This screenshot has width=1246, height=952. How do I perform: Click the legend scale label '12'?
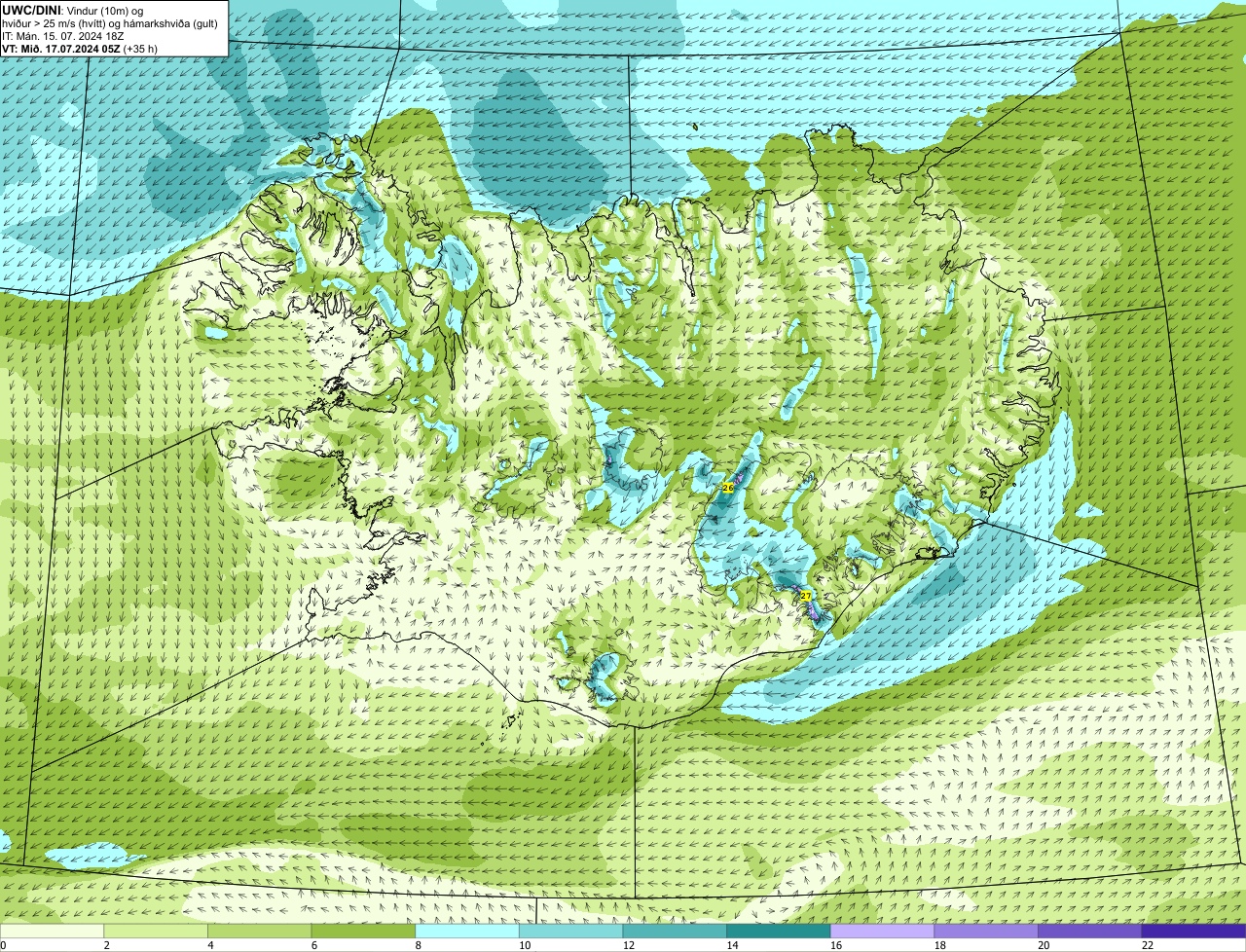coord(629,944)
